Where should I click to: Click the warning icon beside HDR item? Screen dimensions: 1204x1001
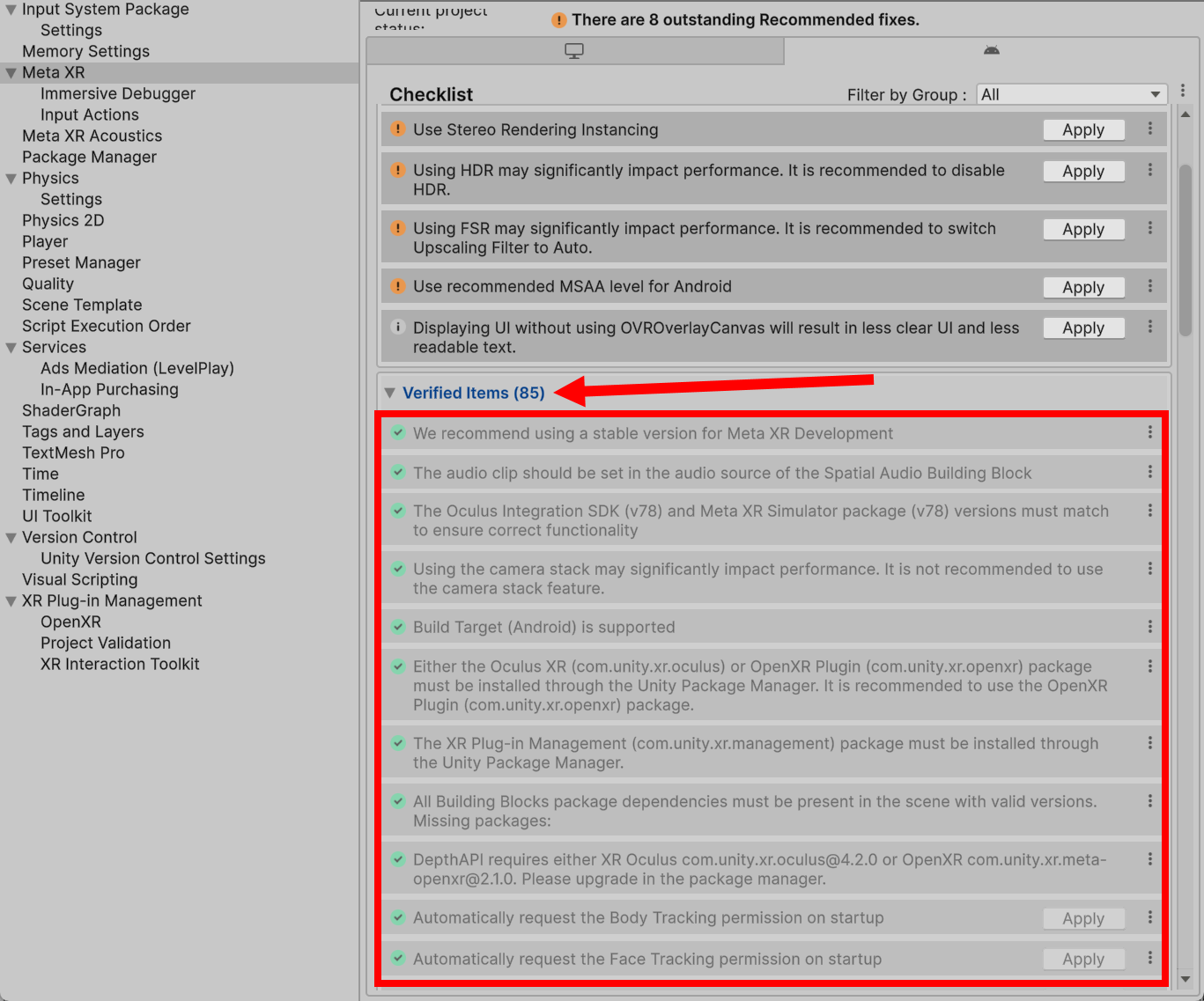pos(398,170)
